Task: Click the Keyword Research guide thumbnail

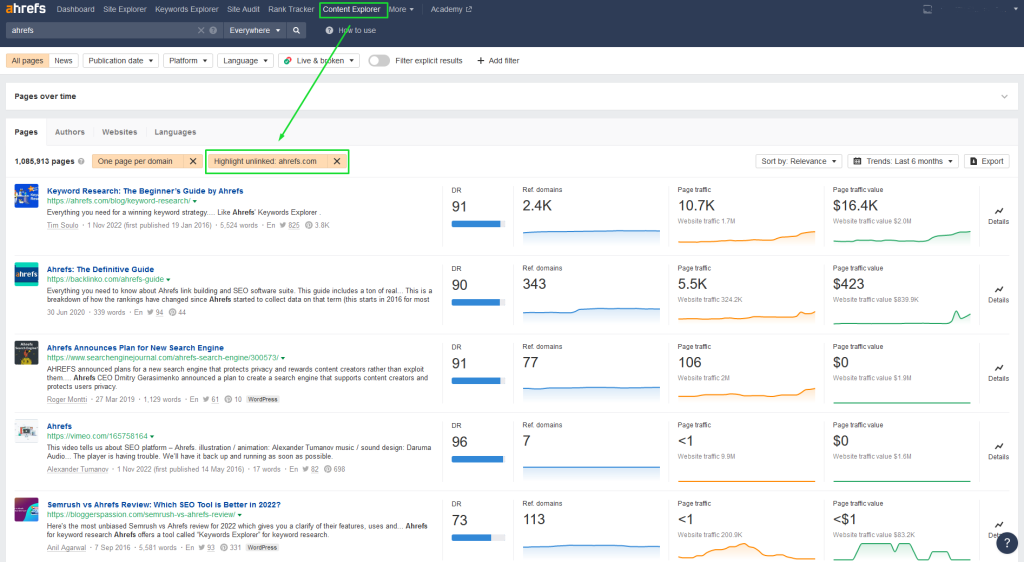Action: [x=27, y=196]
